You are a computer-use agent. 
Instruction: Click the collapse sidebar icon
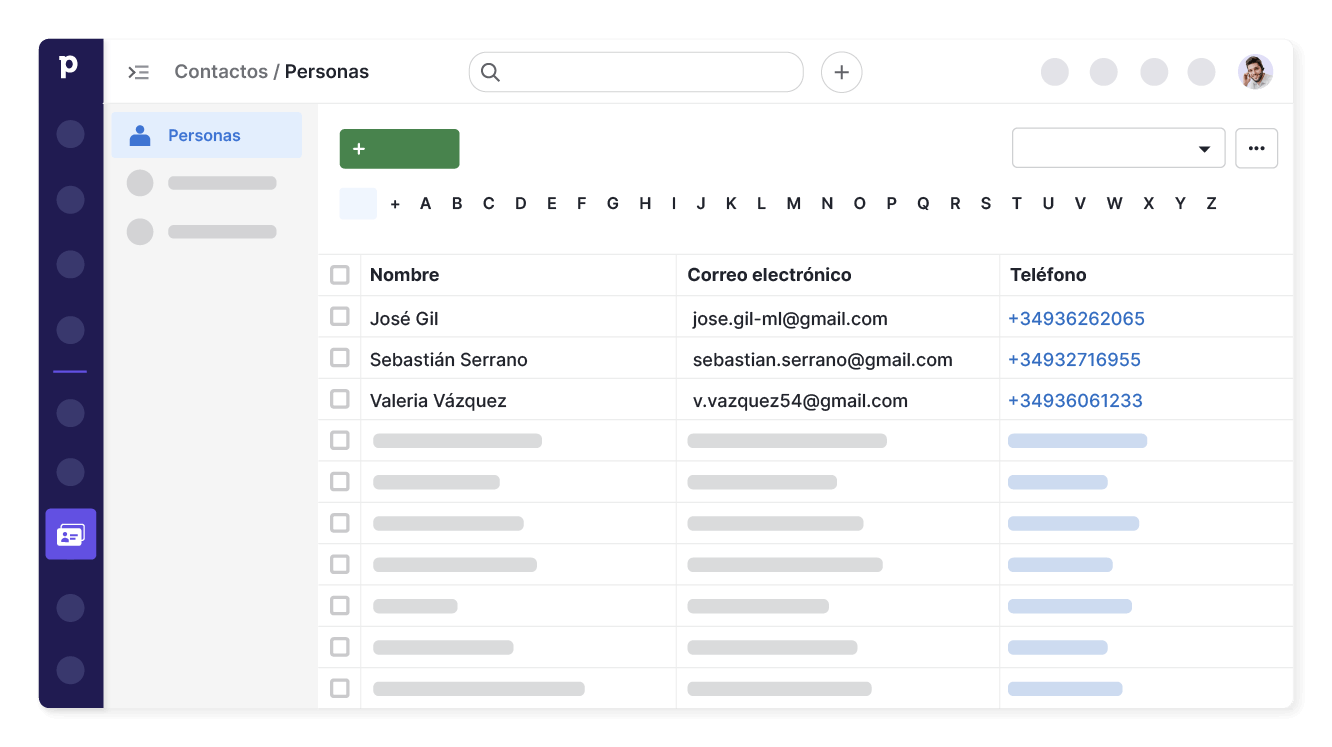point(139,72)
